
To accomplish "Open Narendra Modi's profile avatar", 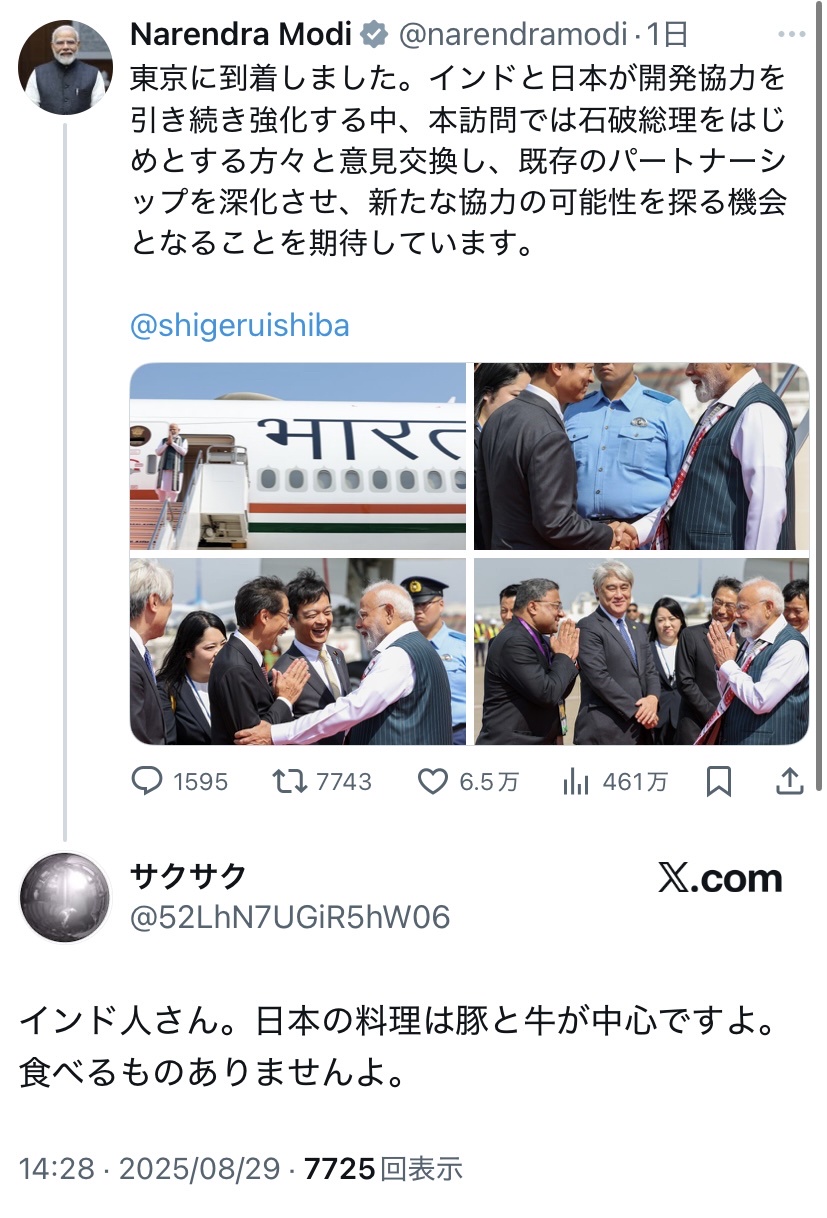I will (65, 66).
